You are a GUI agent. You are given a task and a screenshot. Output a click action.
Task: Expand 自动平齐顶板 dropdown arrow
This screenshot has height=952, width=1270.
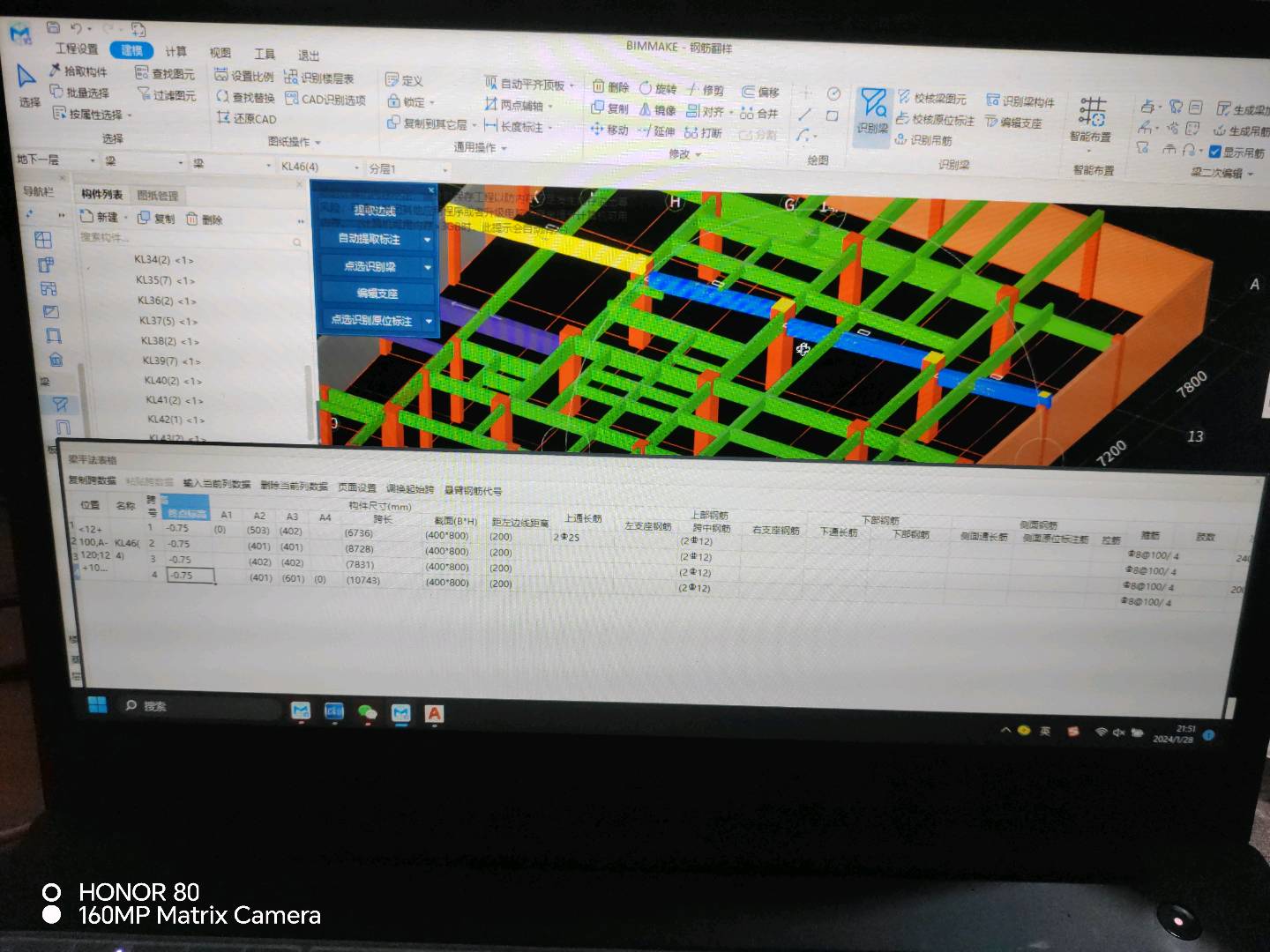(x=571, y=86)
